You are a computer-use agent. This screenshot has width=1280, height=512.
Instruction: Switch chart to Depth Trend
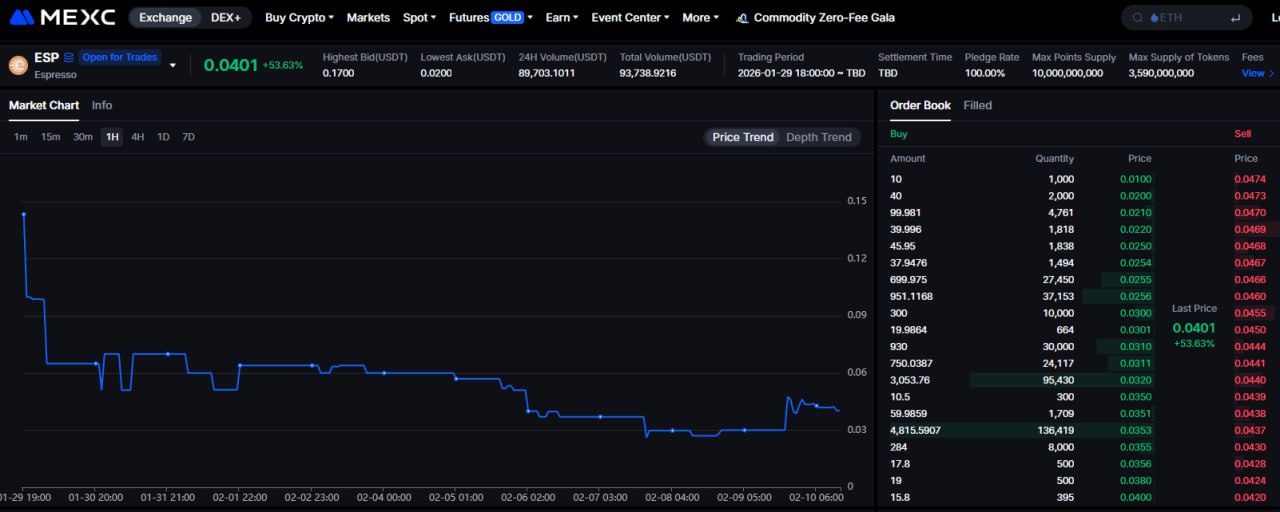[818, 137]
